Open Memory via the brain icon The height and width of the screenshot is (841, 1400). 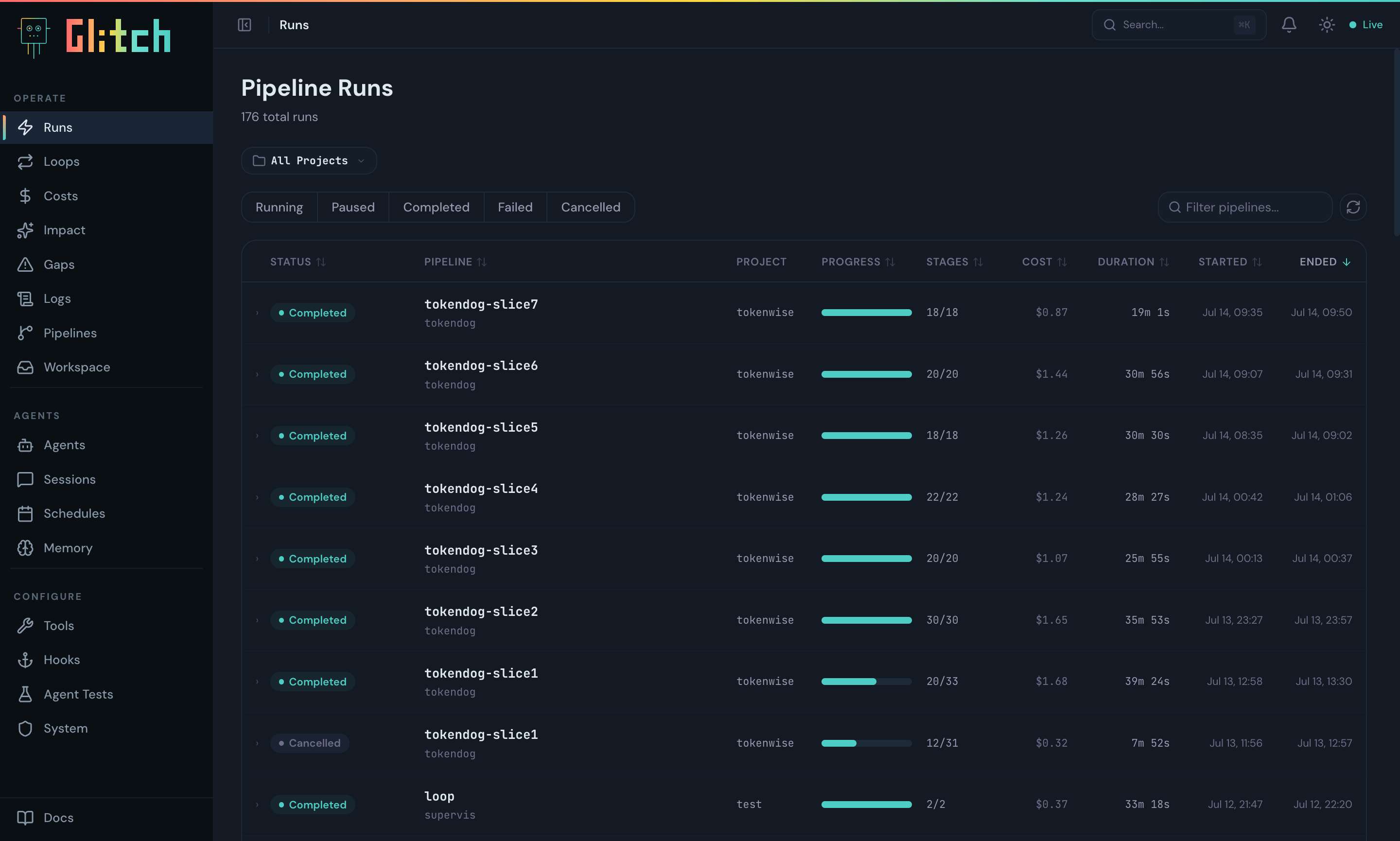pos(25,548)
